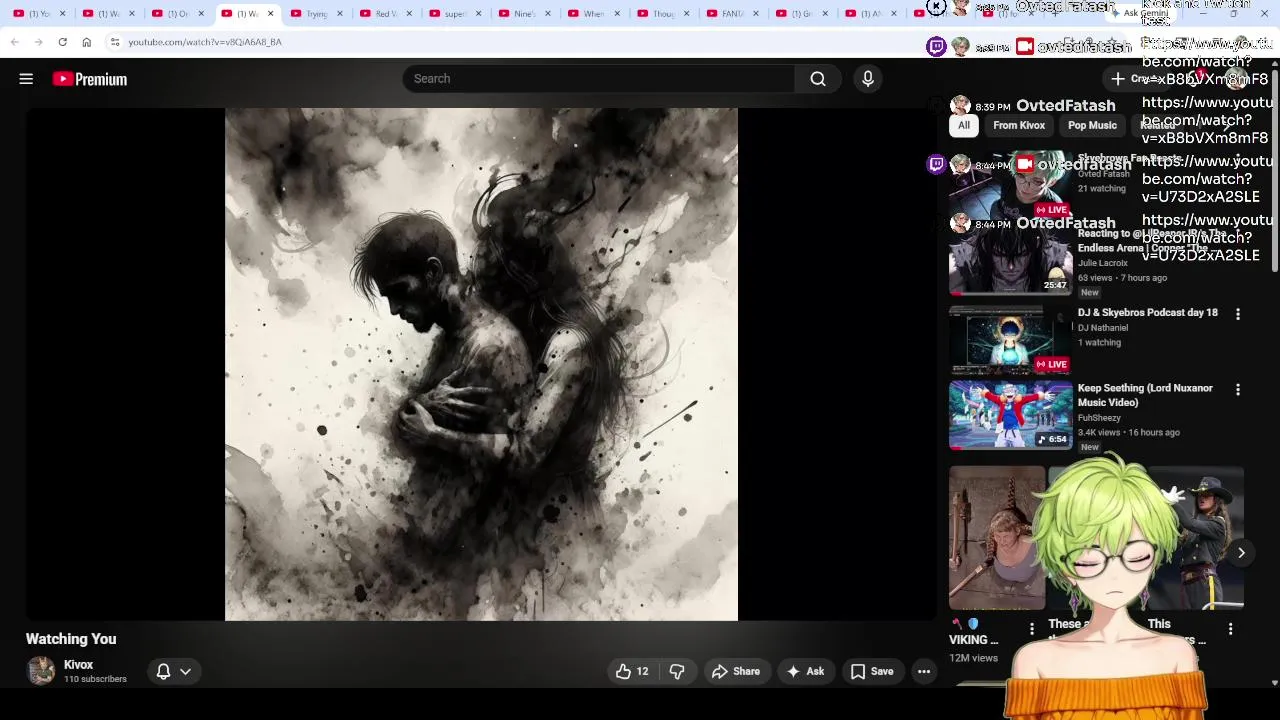Toggle the notification bell for Kivox
This screenshot has height=720, width=1280.
coord(163,672)
